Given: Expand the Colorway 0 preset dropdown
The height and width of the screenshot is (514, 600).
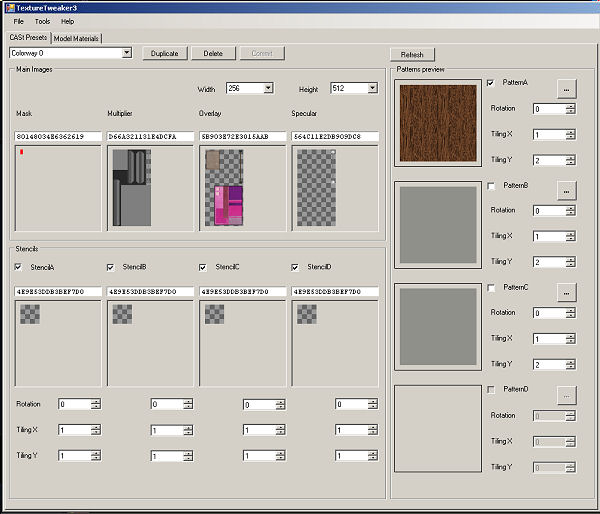Looking at the screenshot, I should pos(126,53).
